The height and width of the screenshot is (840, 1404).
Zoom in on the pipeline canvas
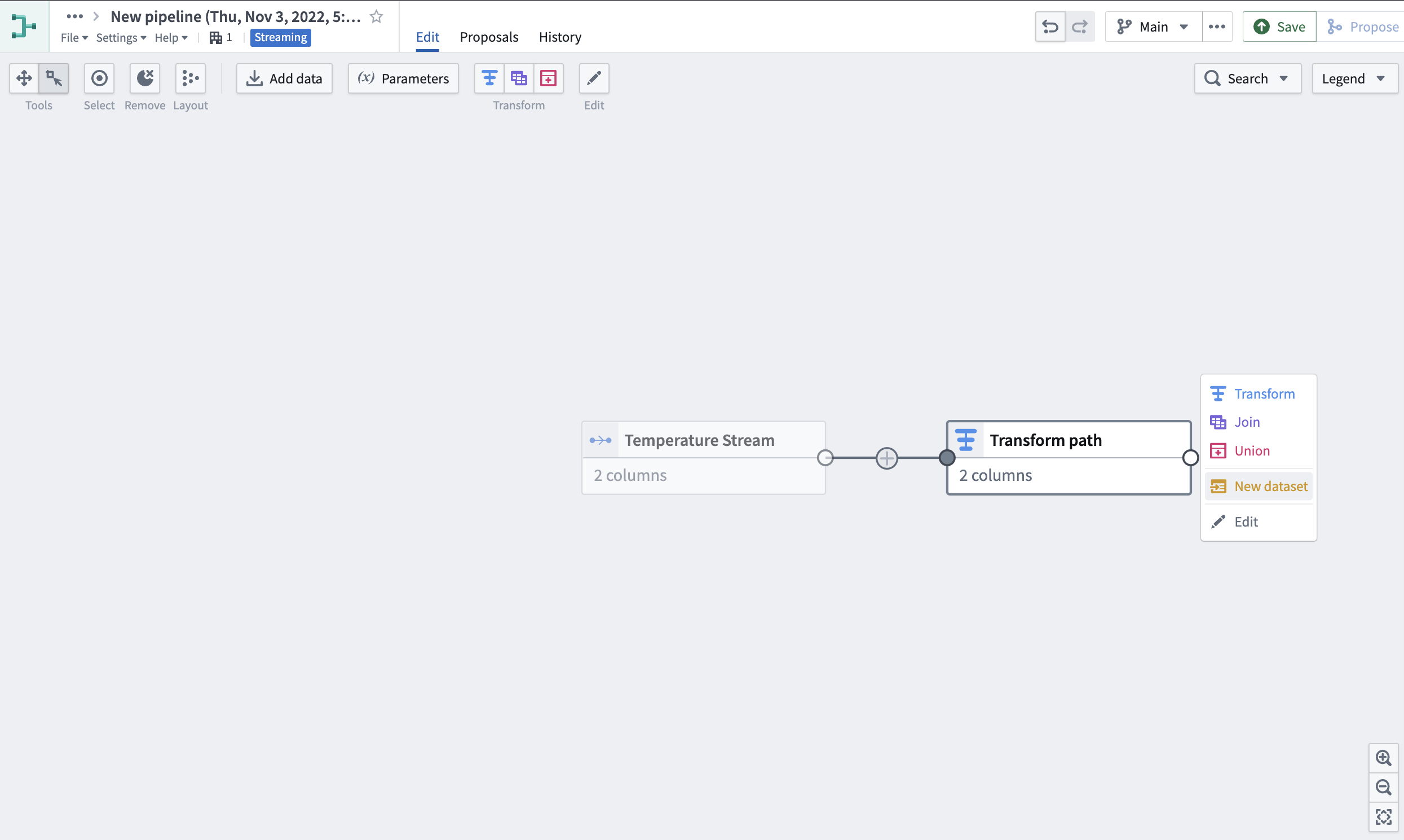pyautogui.click(x=1385, y=757)
